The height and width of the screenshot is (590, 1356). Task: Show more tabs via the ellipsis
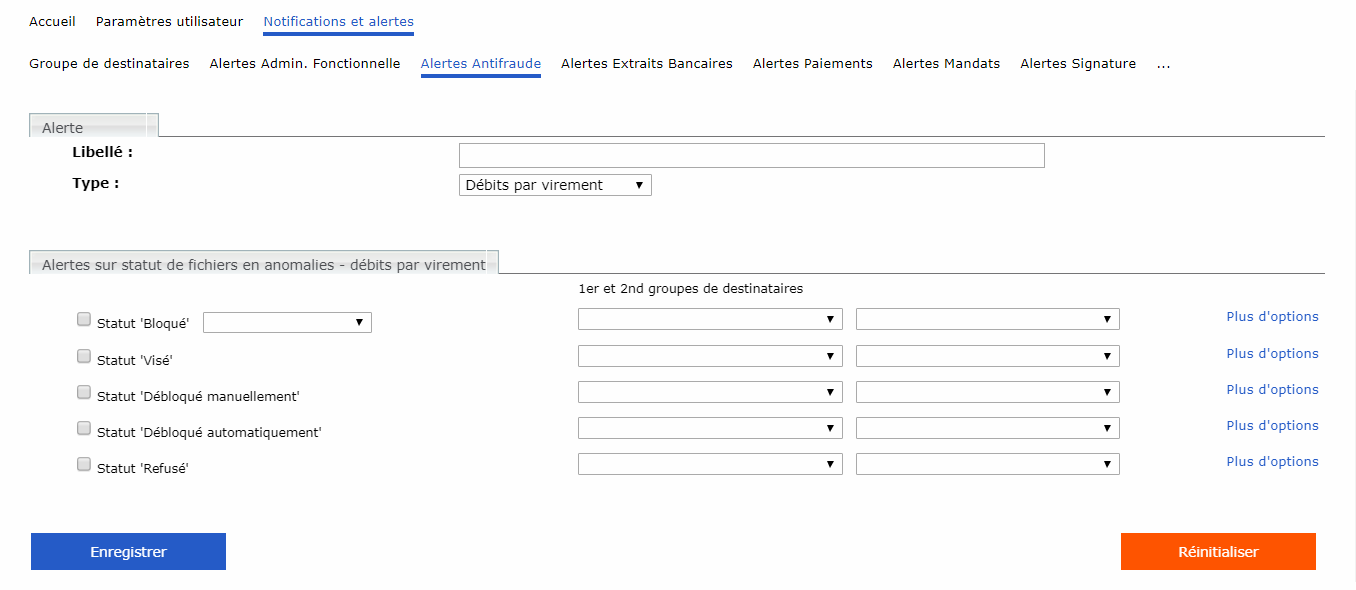pyautogui.click(x=1163, y=64)
